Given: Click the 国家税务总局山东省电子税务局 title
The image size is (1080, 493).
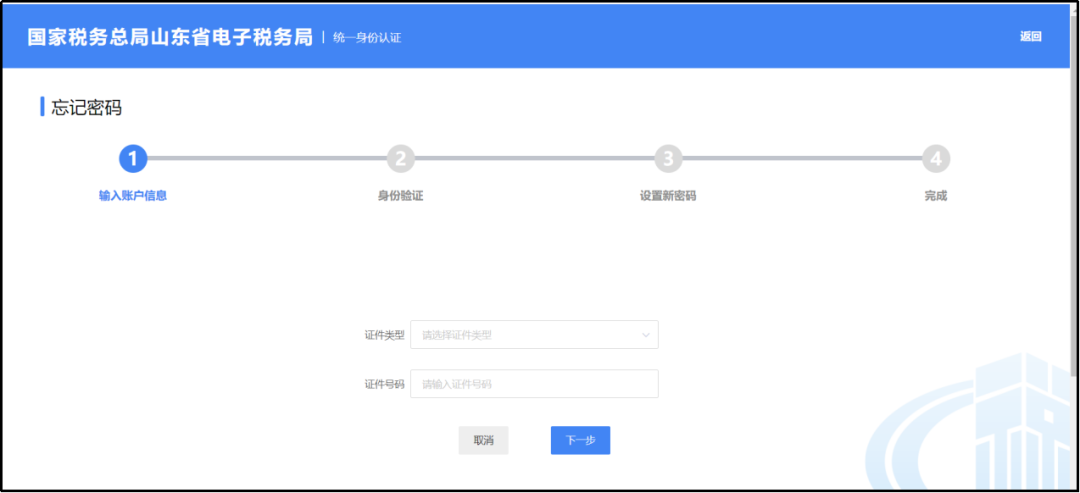Looking at the screenshot, I should pos(170,37).
